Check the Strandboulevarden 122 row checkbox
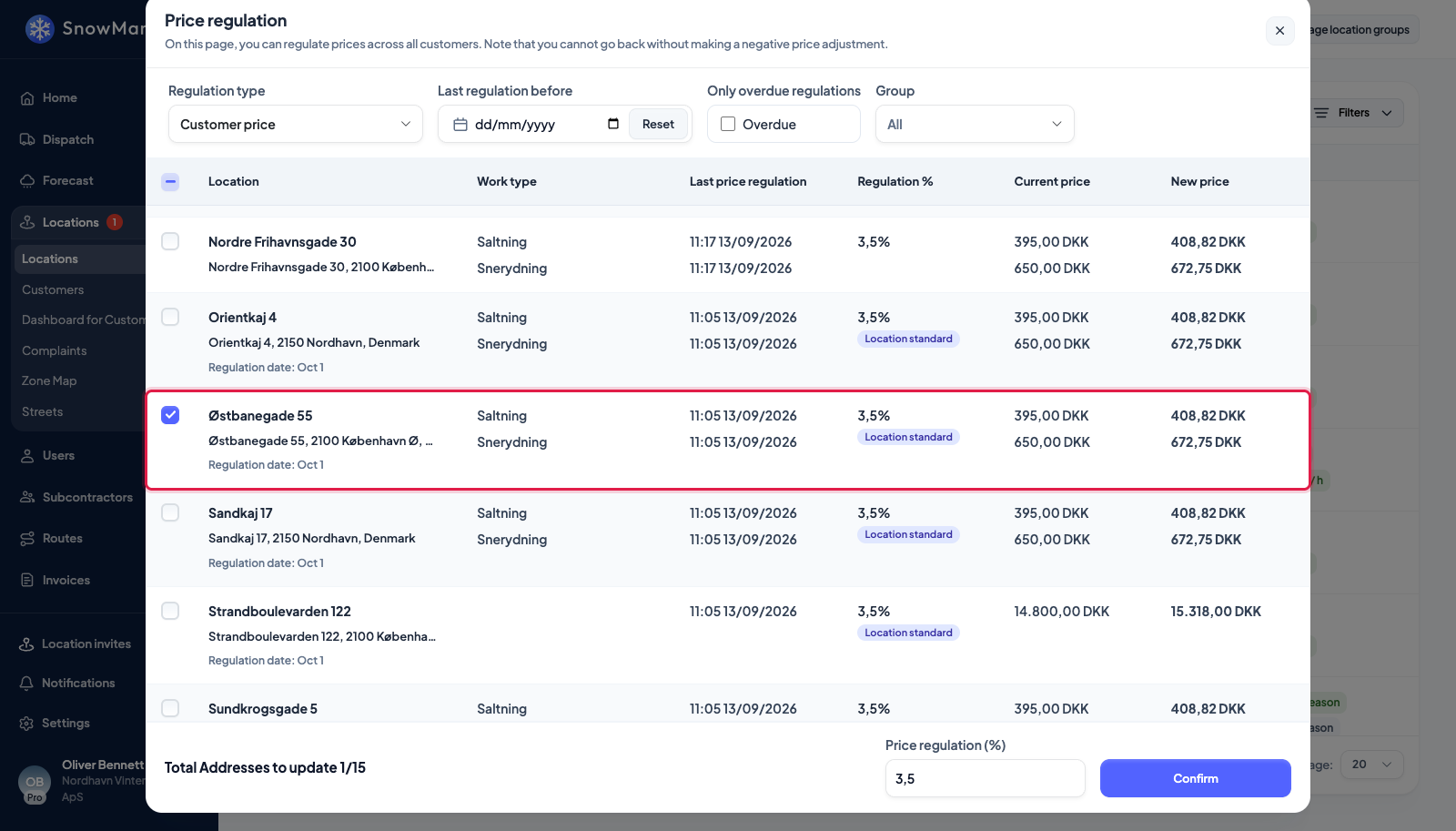 tap(170, 611)
